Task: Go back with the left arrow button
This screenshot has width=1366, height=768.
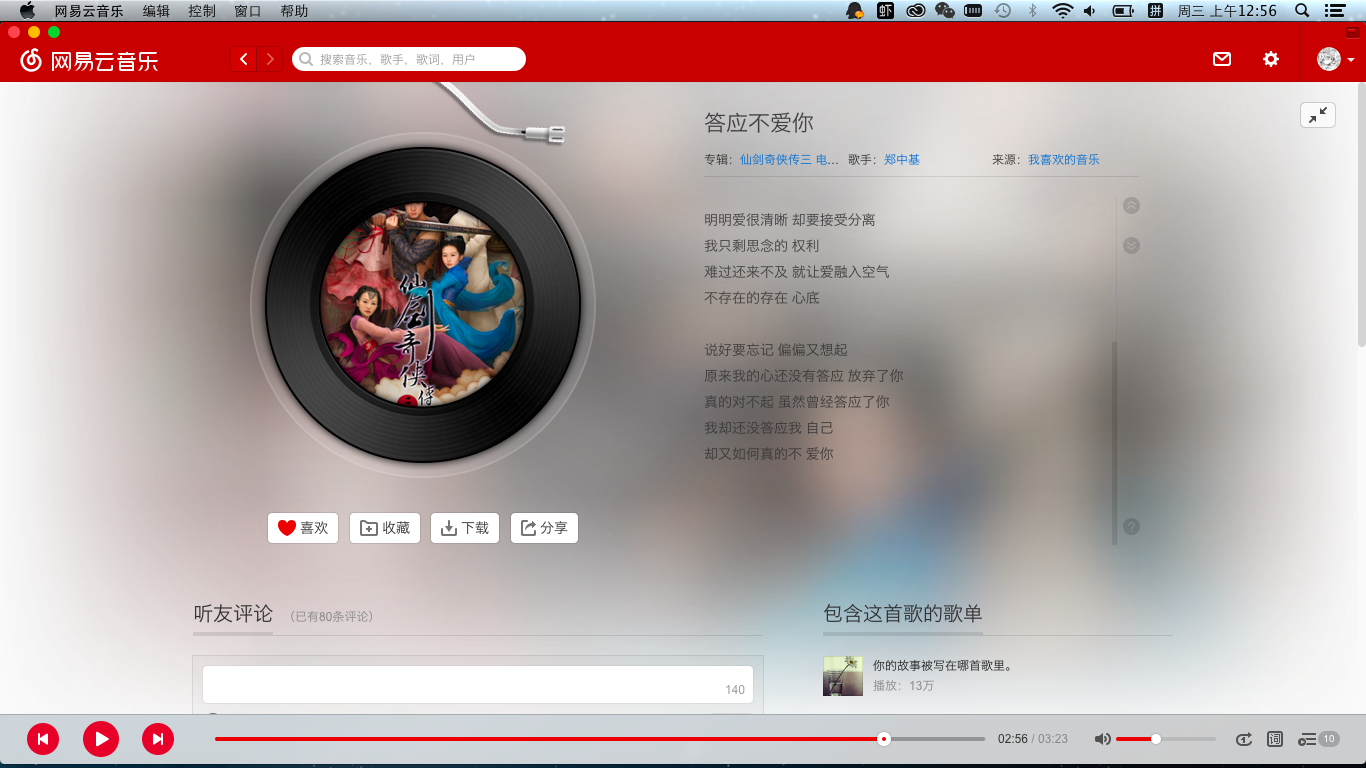Action: tap(244, 59)
